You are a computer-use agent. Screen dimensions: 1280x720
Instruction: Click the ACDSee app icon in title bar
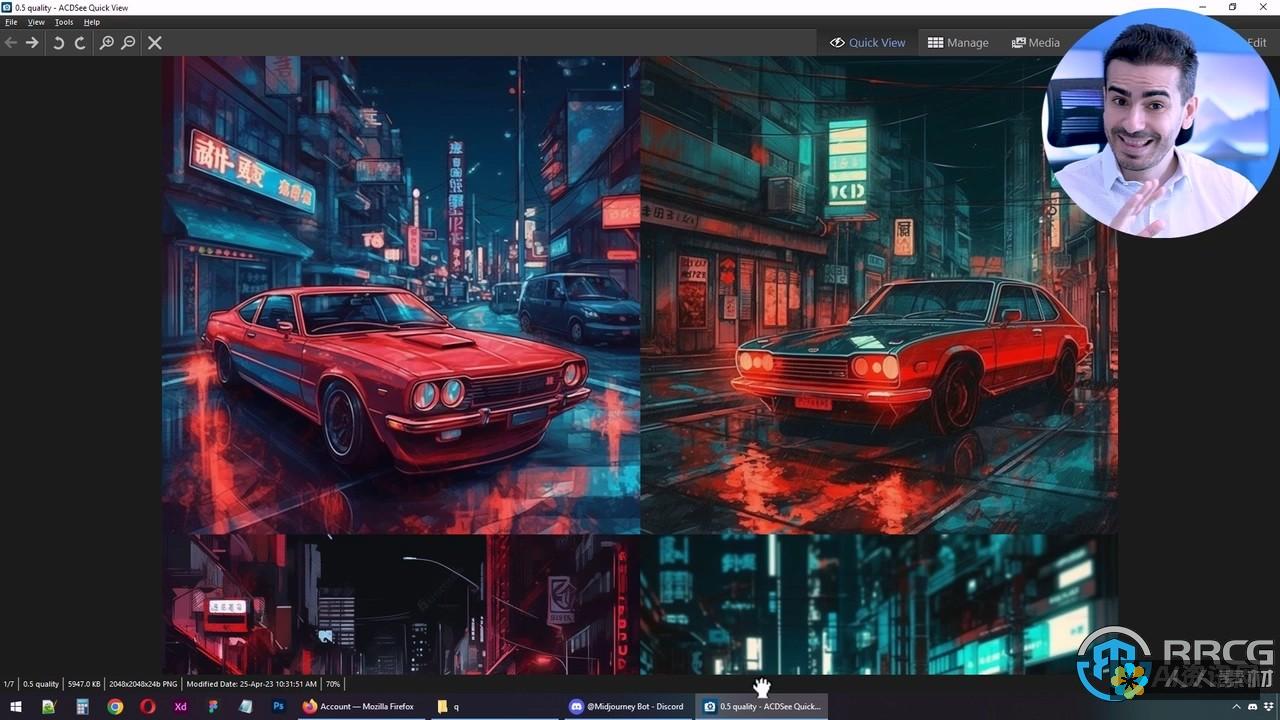[x=7, y=7]
